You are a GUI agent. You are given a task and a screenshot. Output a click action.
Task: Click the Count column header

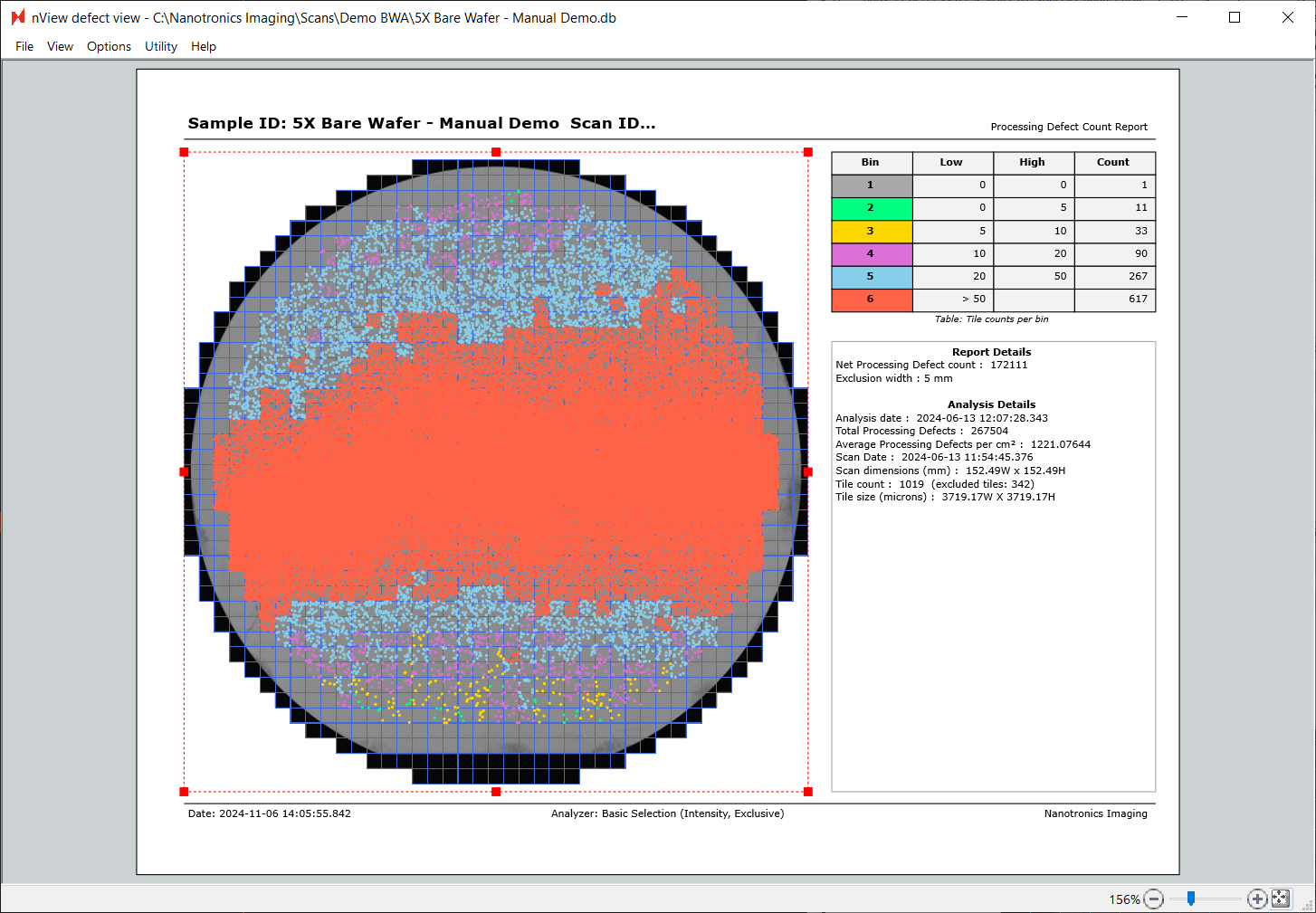(x=1114, y=162)
